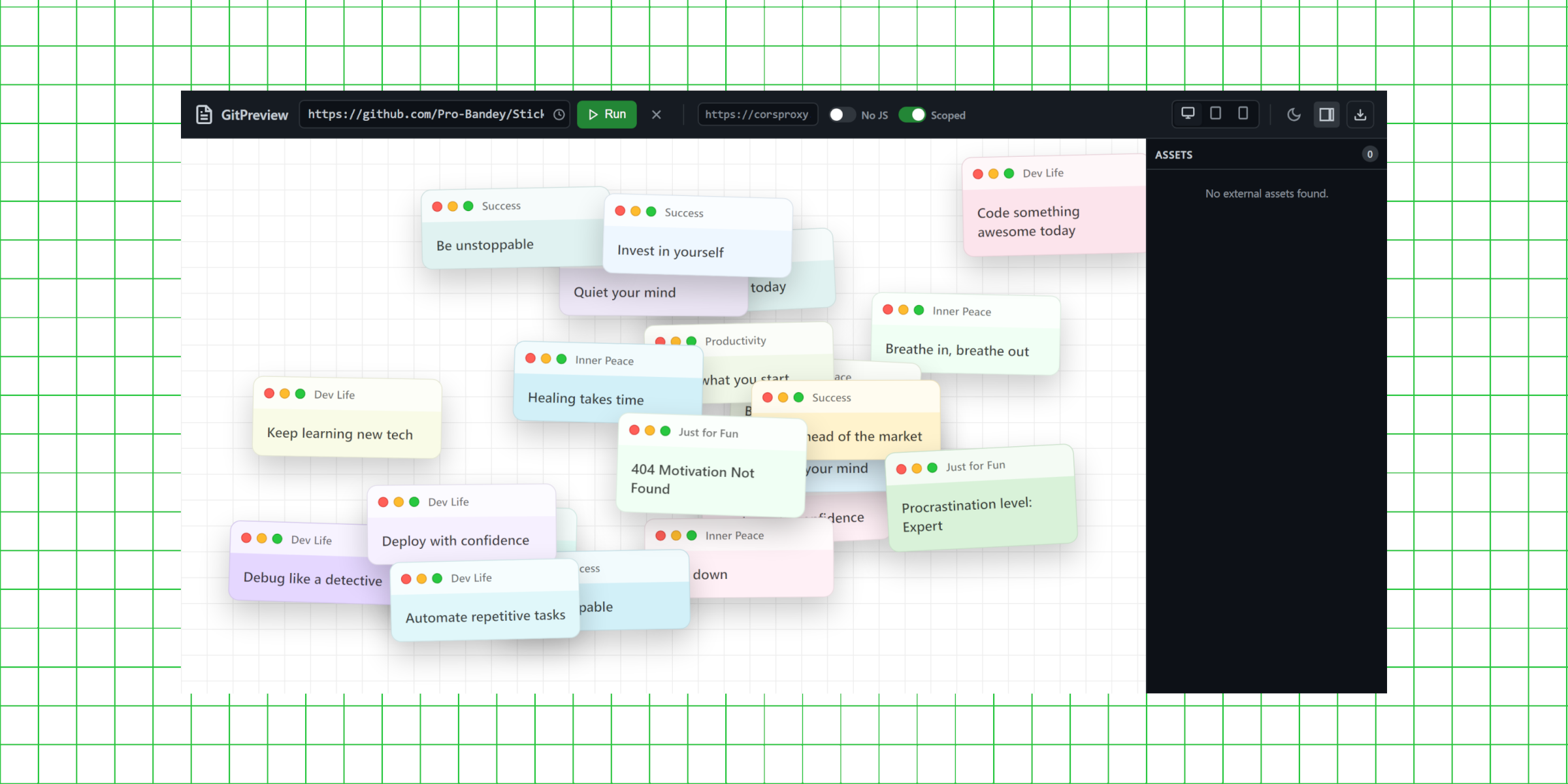
Task: Switch to mobile viewport icon
Action: point(1243,114)
